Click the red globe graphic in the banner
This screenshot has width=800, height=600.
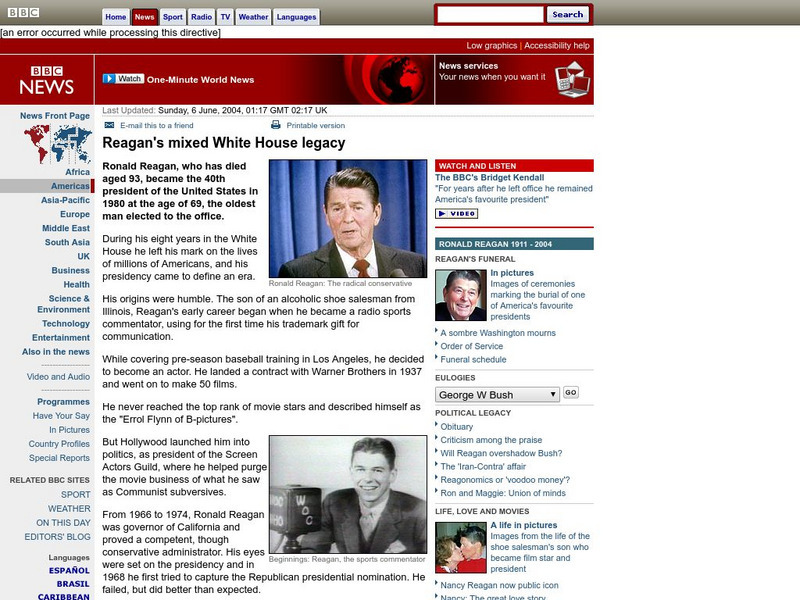tap(401, 80)
